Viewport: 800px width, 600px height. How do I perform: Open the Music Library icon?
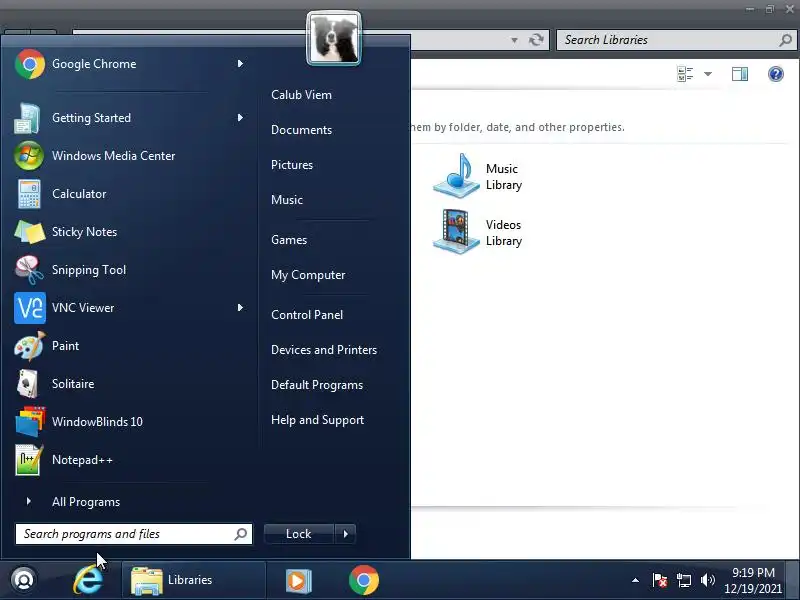pos(456,176)
